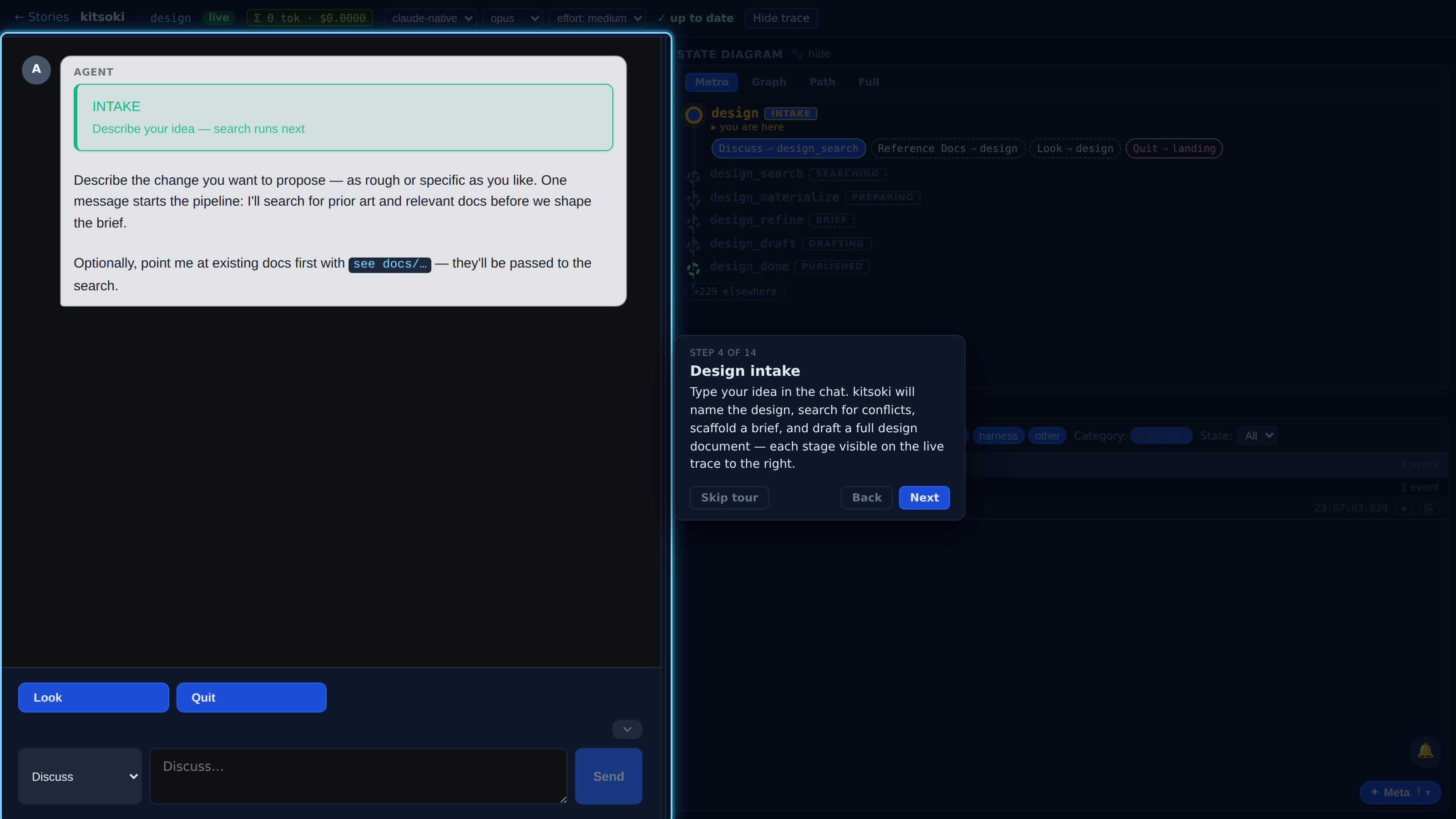Screen dimensions: 1456x819
Task: Switch to the Metro diagram tab
Action: 711,82
